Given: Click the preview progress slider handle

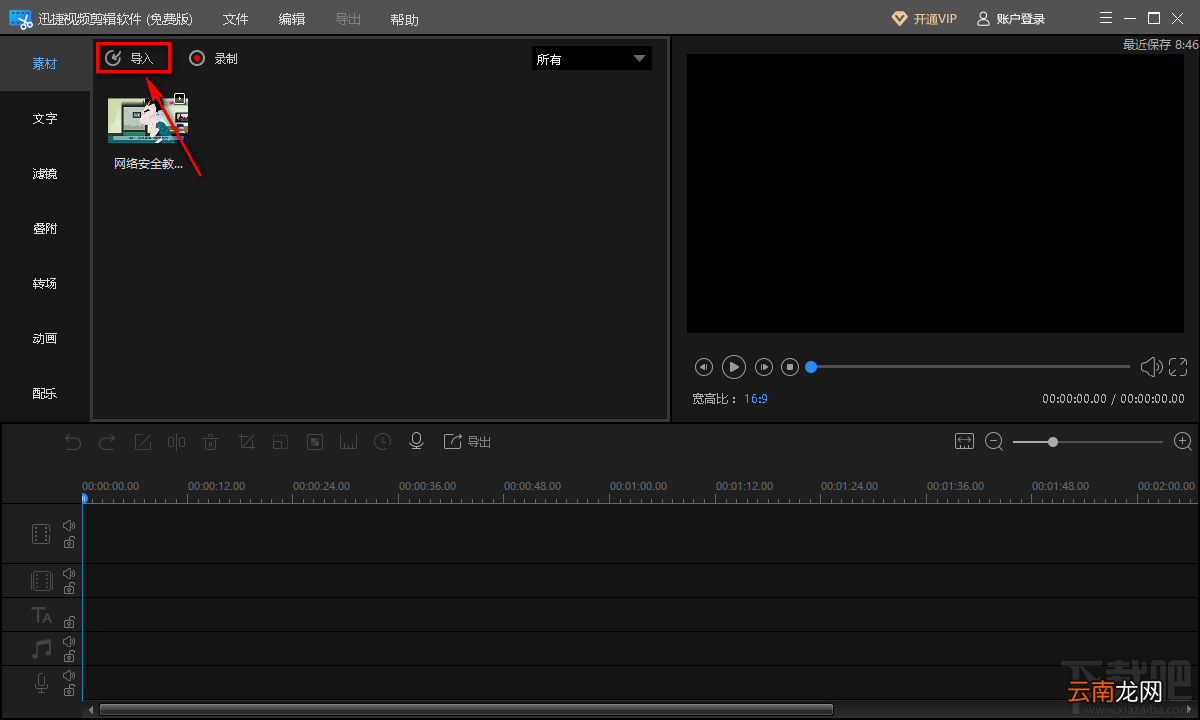Looking at the screenshot, I should coord(811,367).
